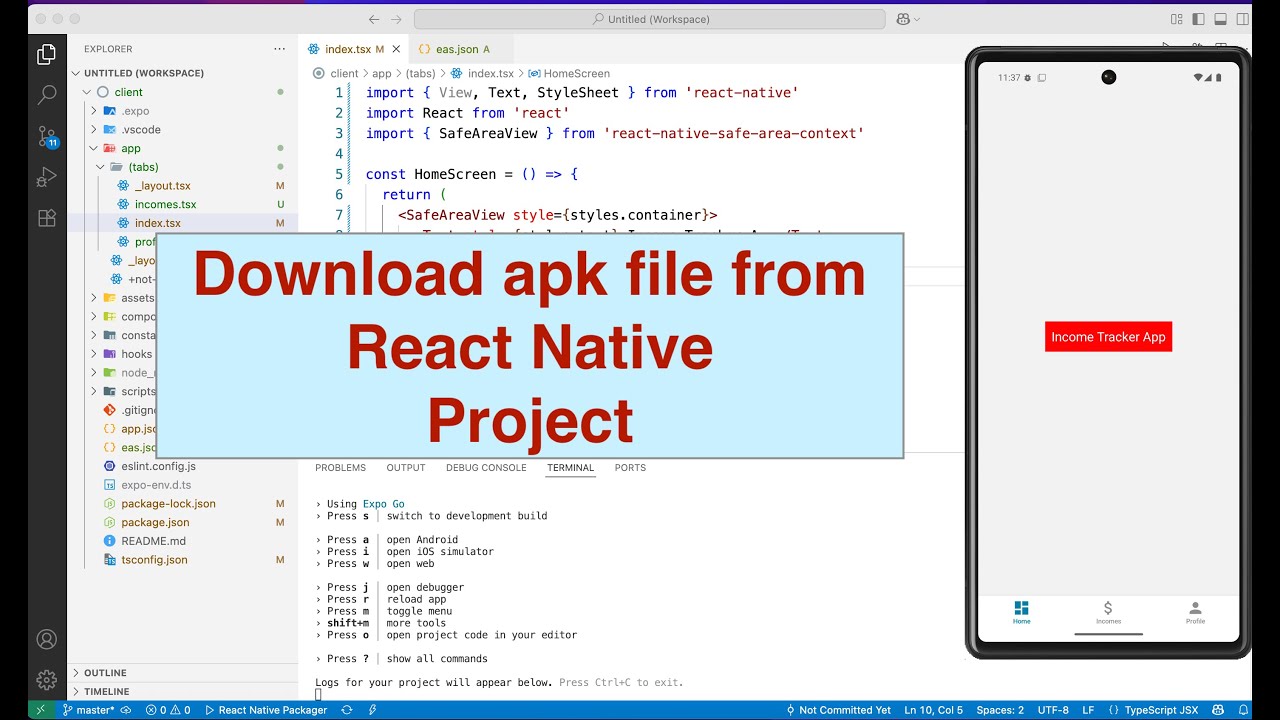Open the Explorer view in activity bar

pos(46,55)
